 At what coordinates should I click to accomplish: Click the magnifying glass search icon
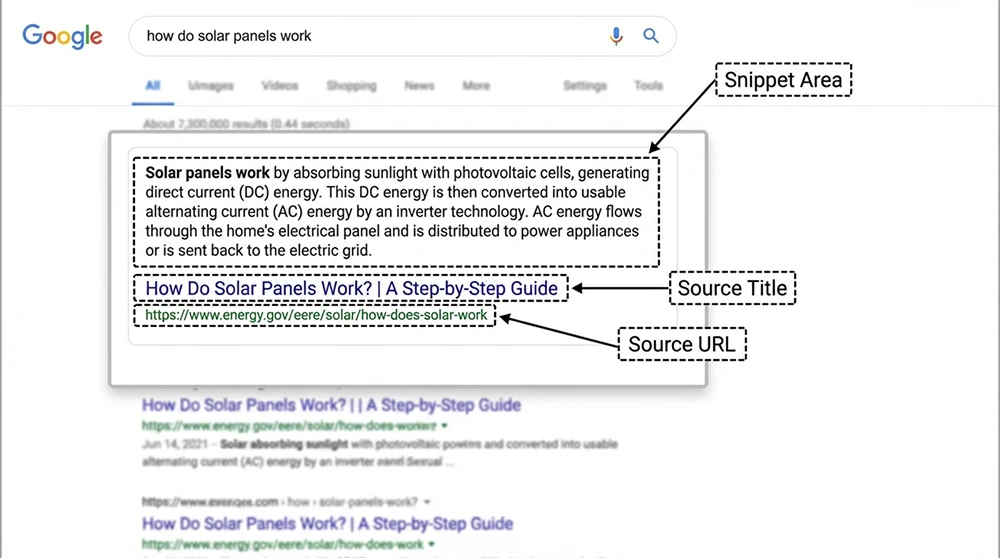(x=651, y=36)
